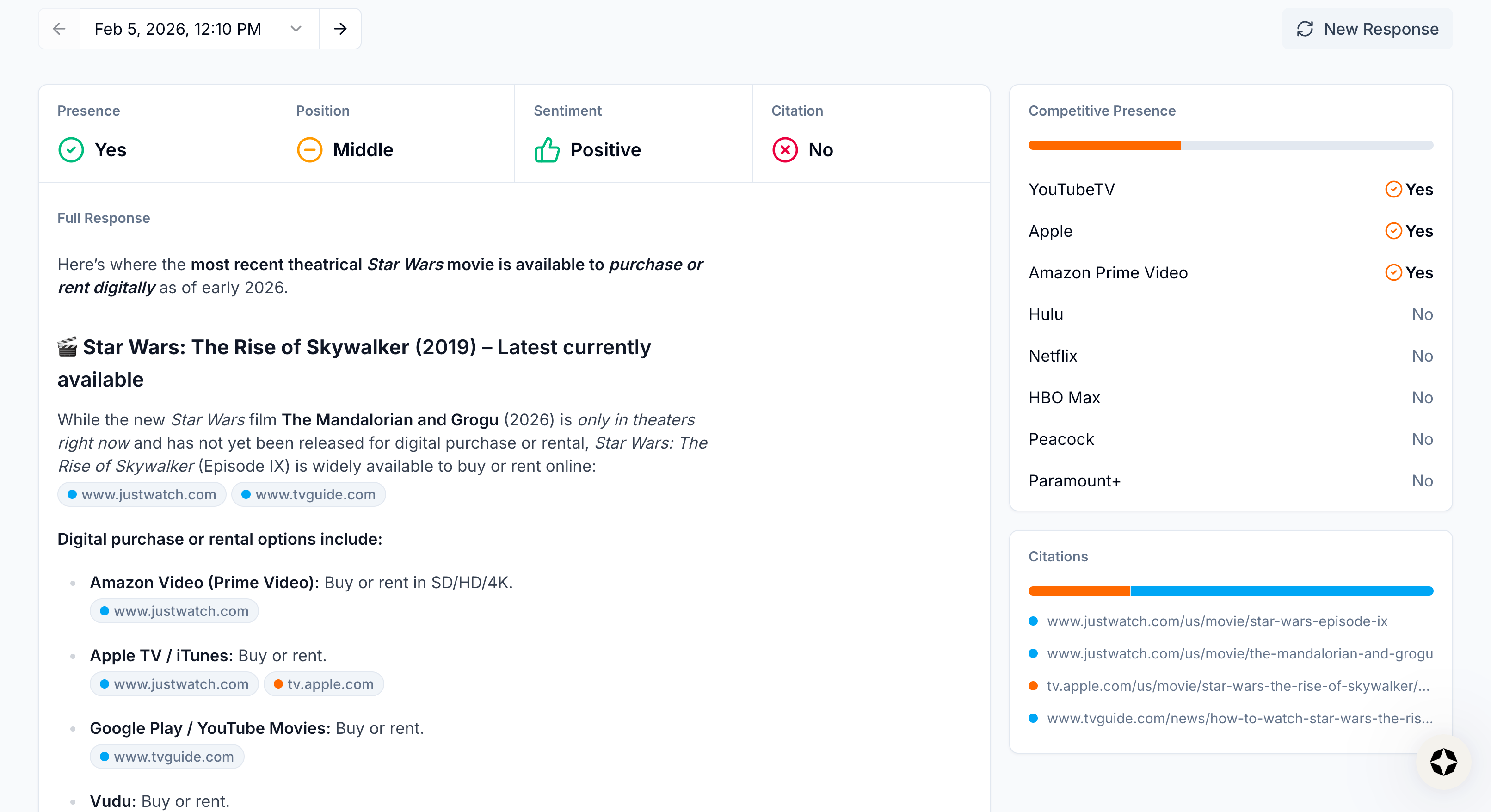Click the Sentiment thumbs-up icon

point(547,150)
